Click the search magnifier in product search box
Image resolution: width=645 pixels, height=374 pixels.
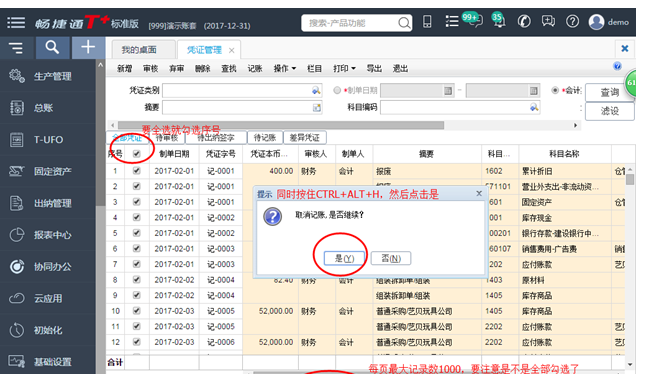[x=404, y=23]
